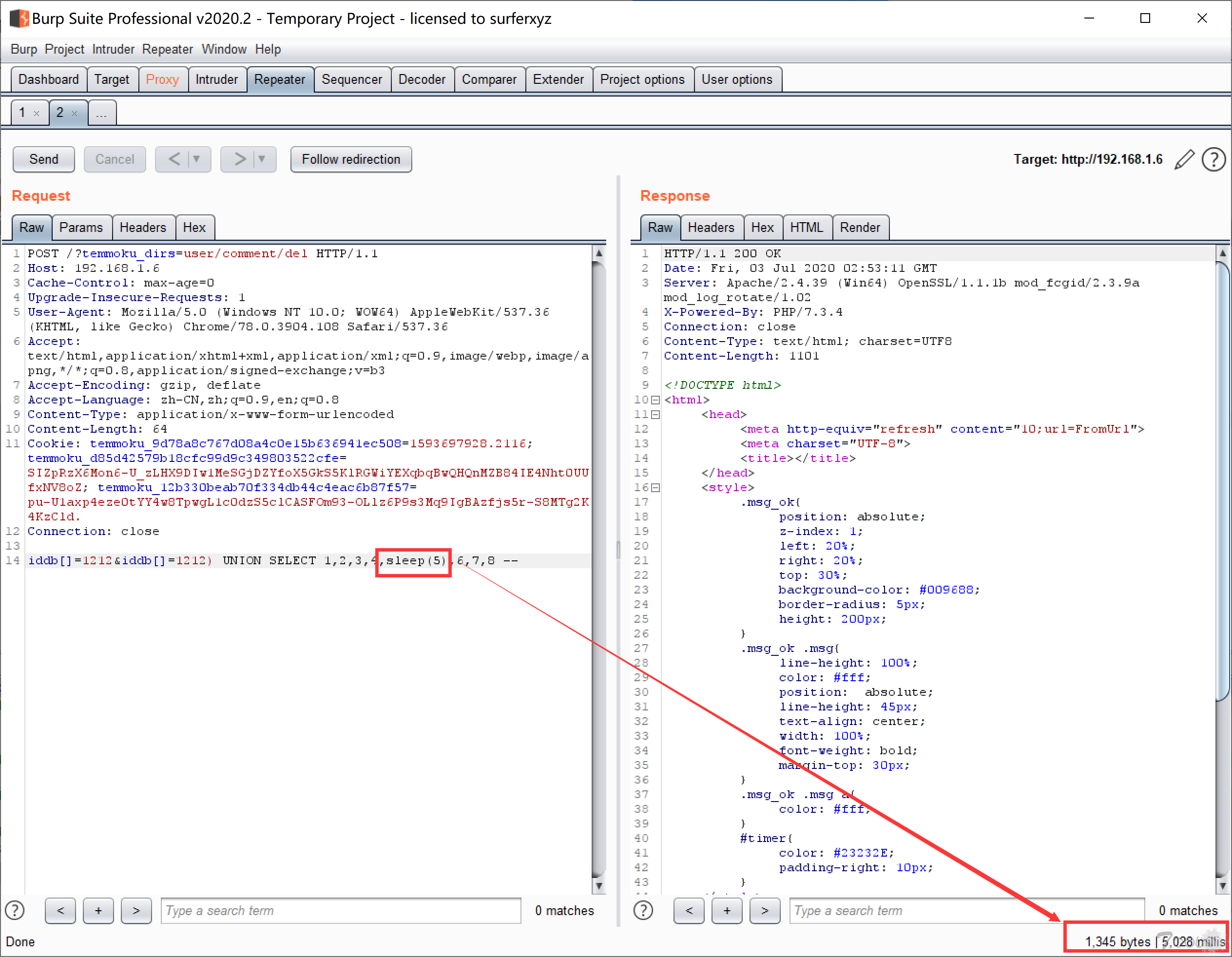Open the back history dropdown arrow
Image resolution: width=1232 pixels, height=957 pixels.
point(197,160)
